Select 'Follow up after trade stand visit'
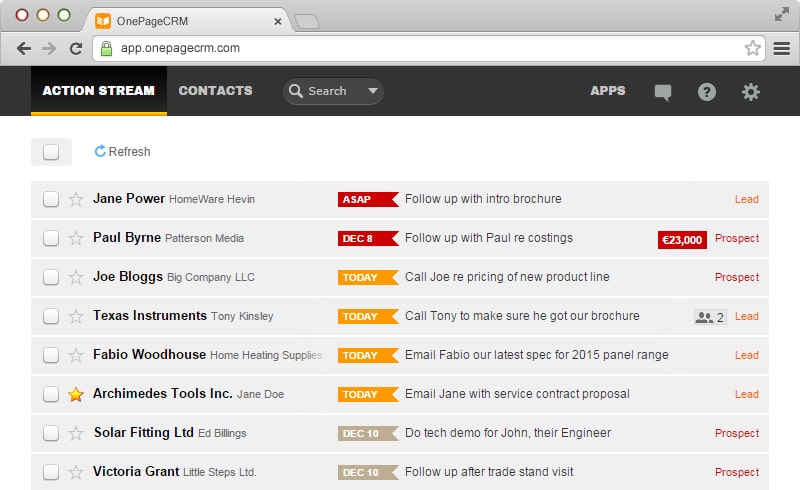 click(489, 472)
